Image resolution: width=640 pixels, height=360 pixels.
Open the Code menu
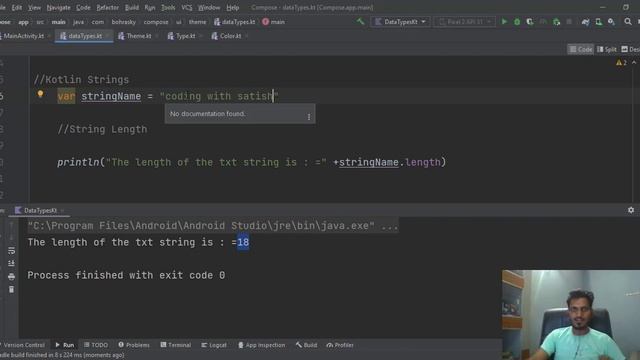(83, 7)
